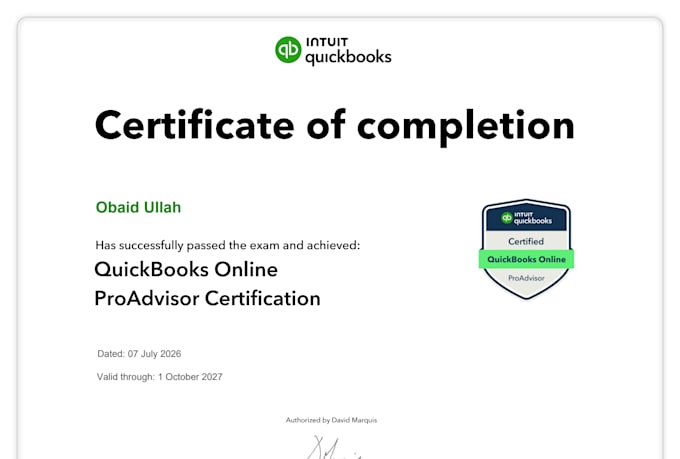Click the word 'Certified' on the badge

coord(526,241)
